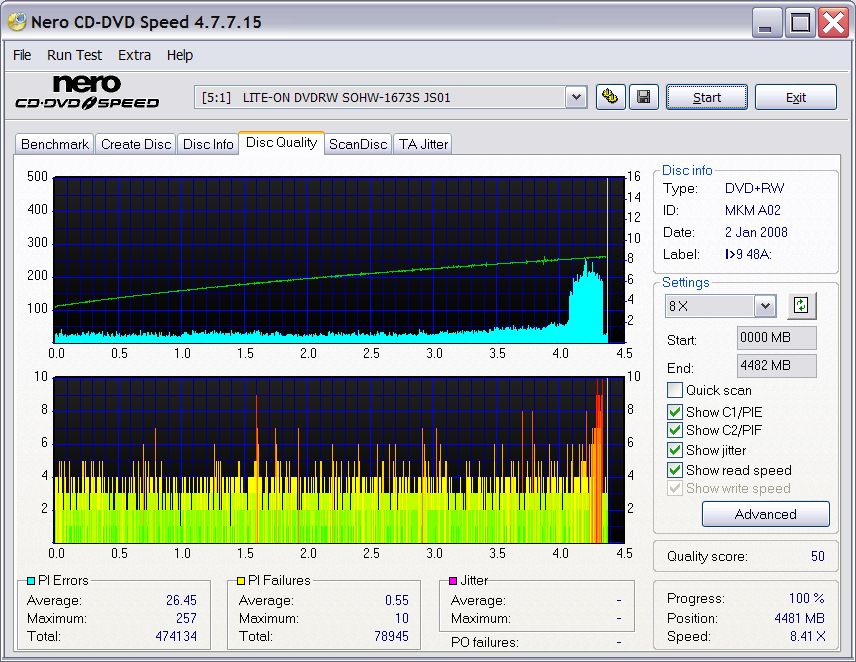This screenshot has width=856, height=662.
Task: Click PI Failures average value 0.55
Action: pos(397,600)
